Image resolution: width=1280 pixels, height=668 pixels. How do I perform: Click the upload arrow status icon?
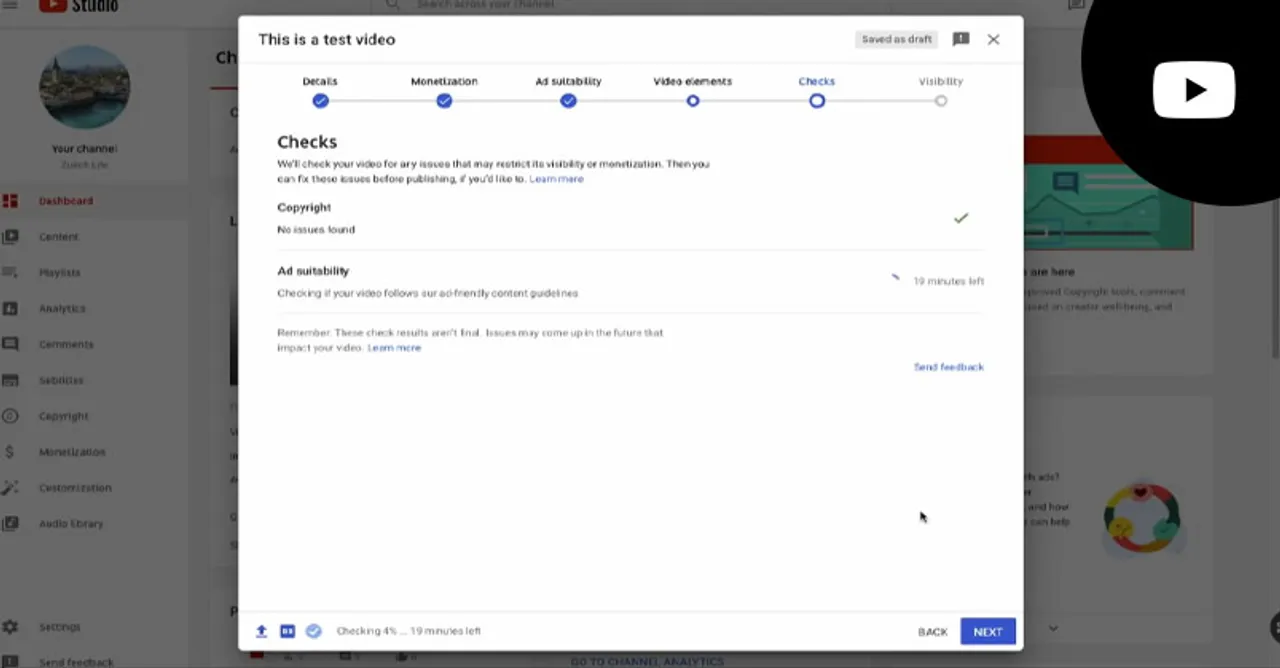pos(261,631)
